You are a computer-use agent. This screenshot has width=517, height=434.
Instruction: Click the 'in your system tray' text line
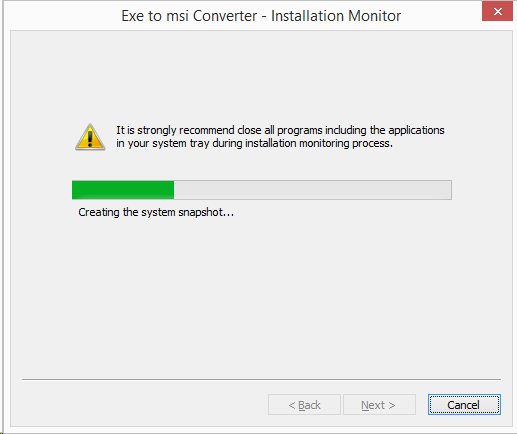pos(254,143)
